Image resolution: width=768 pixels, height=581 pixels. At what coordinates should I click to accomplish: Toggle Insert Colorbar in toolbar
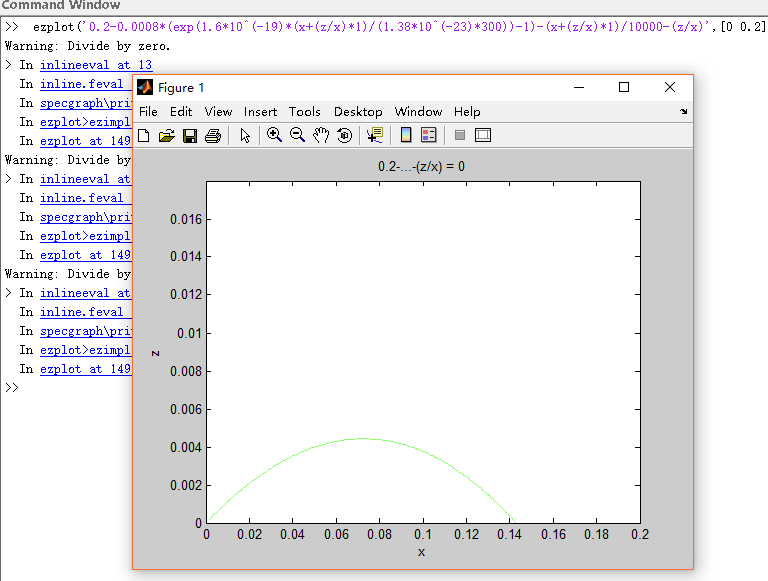click(406, 135)
